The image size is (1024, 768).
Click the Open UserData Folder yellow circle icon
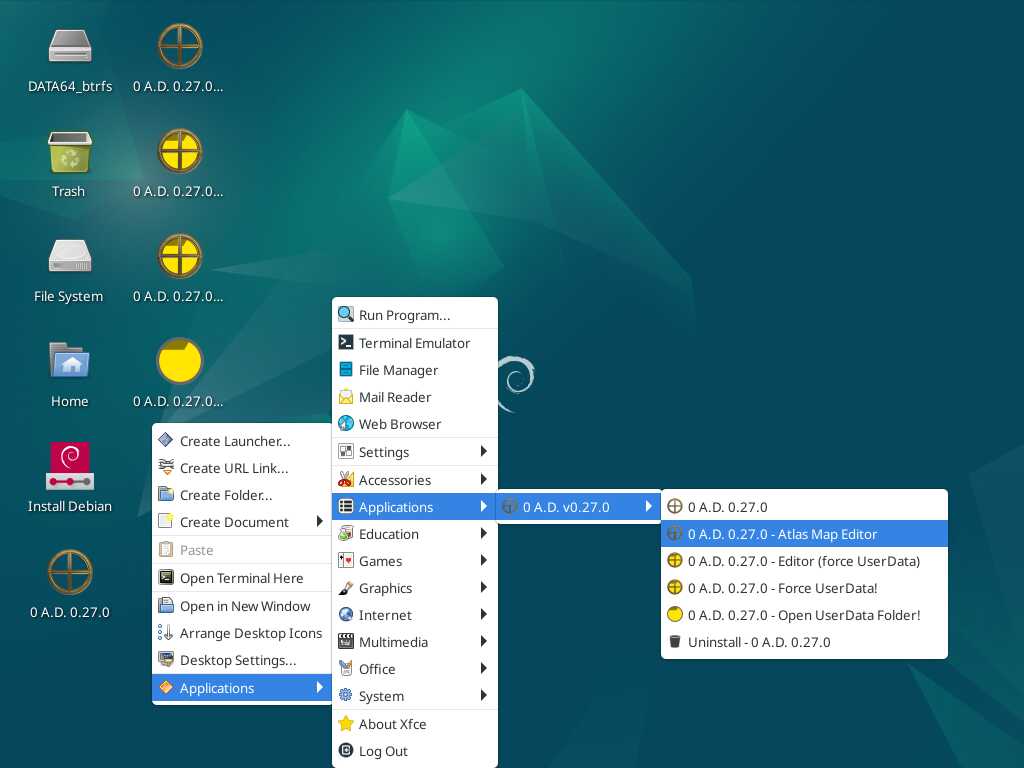point(675,615)
